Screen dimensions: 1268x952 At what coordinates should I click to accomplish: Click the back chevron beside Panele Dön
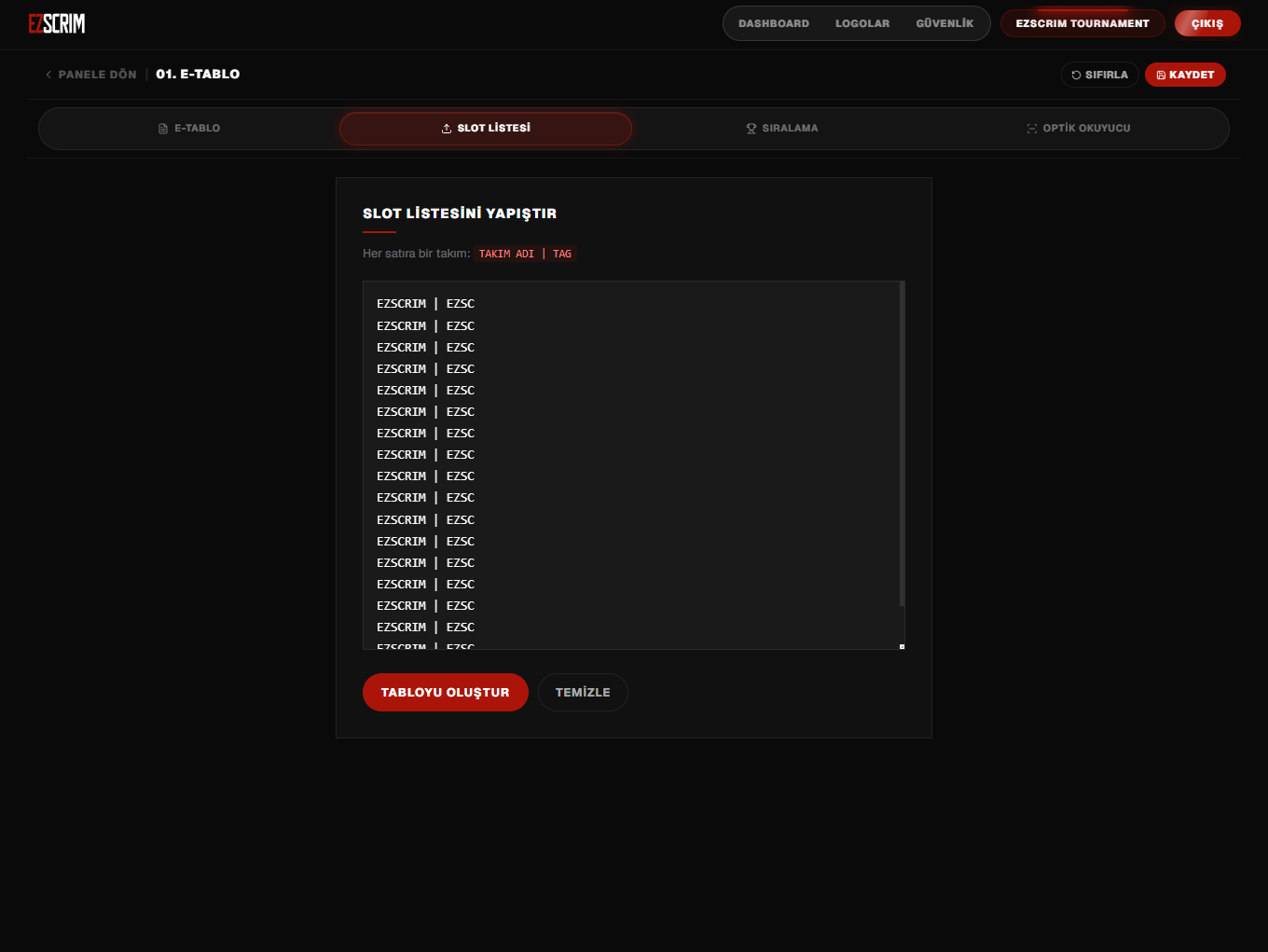48,75
